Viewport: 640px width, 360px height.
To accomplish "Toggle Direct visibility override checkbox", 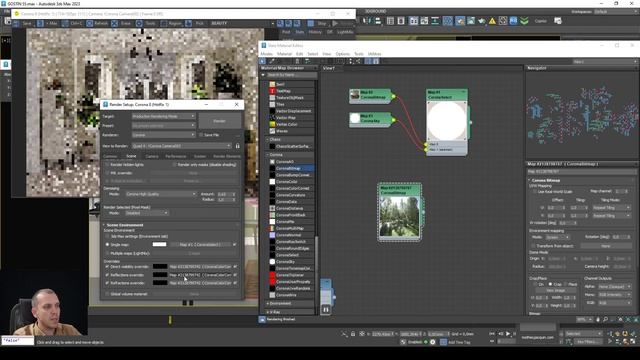I will tap(107, 267).
